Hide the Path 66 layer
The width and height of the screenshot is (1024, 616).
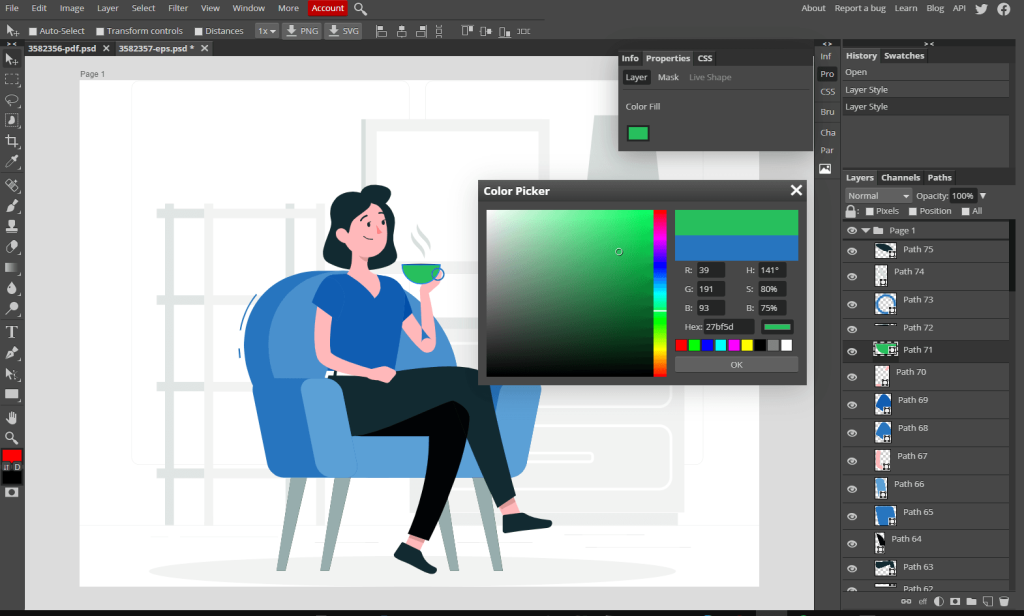[x=852, y=489]
